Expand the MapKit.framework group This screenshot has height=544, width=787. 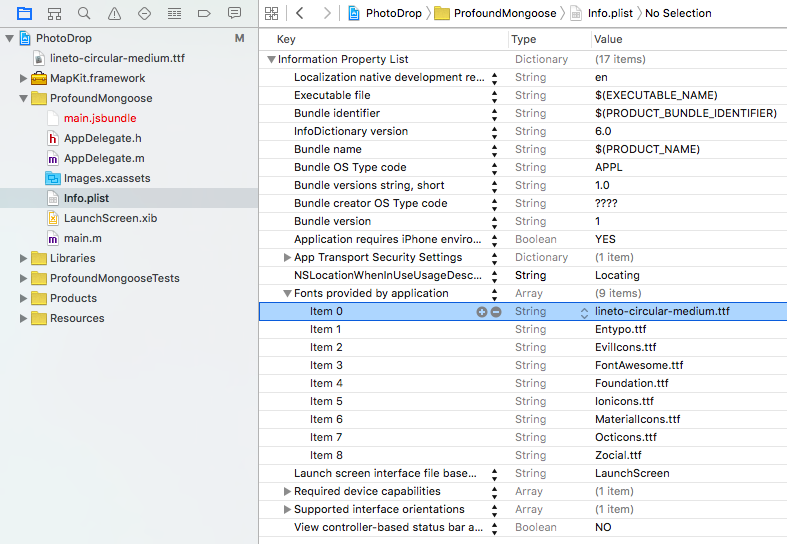click(23, 78)
